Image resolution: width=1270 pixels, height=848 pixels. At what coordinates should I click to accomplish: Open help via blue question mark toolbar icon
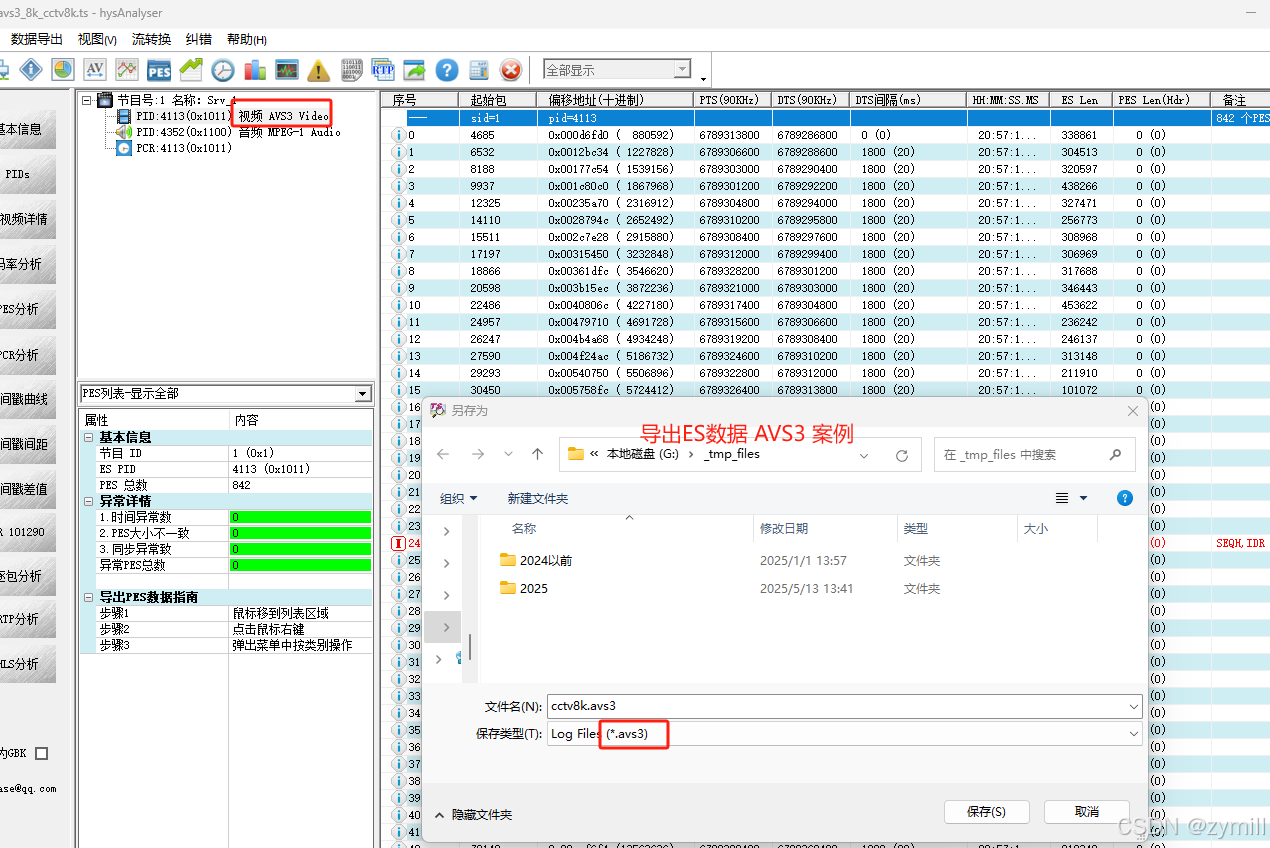(447, 70)
